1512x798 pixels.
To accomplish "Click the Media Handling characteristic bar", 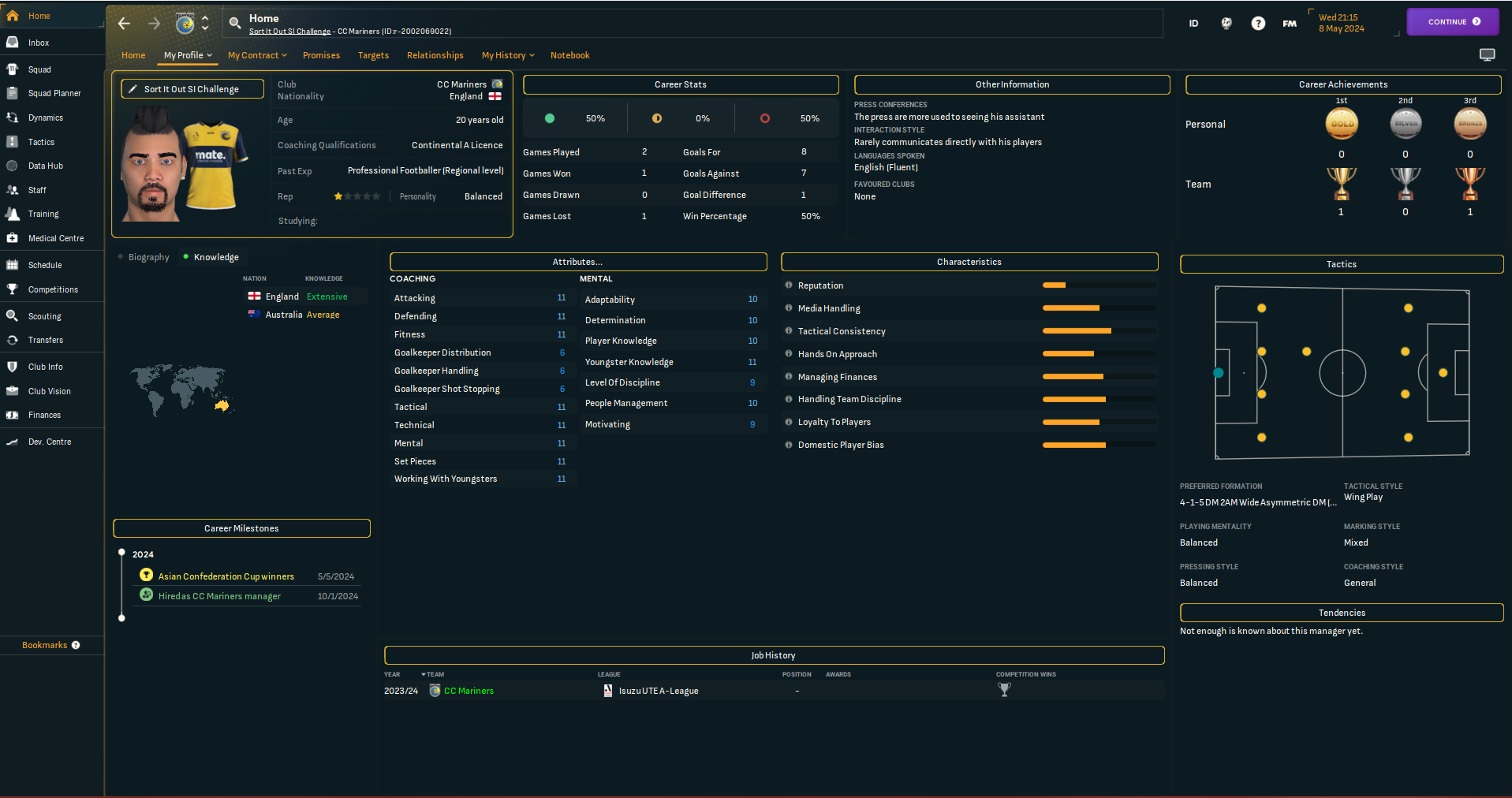I will tap(1099, 308).
